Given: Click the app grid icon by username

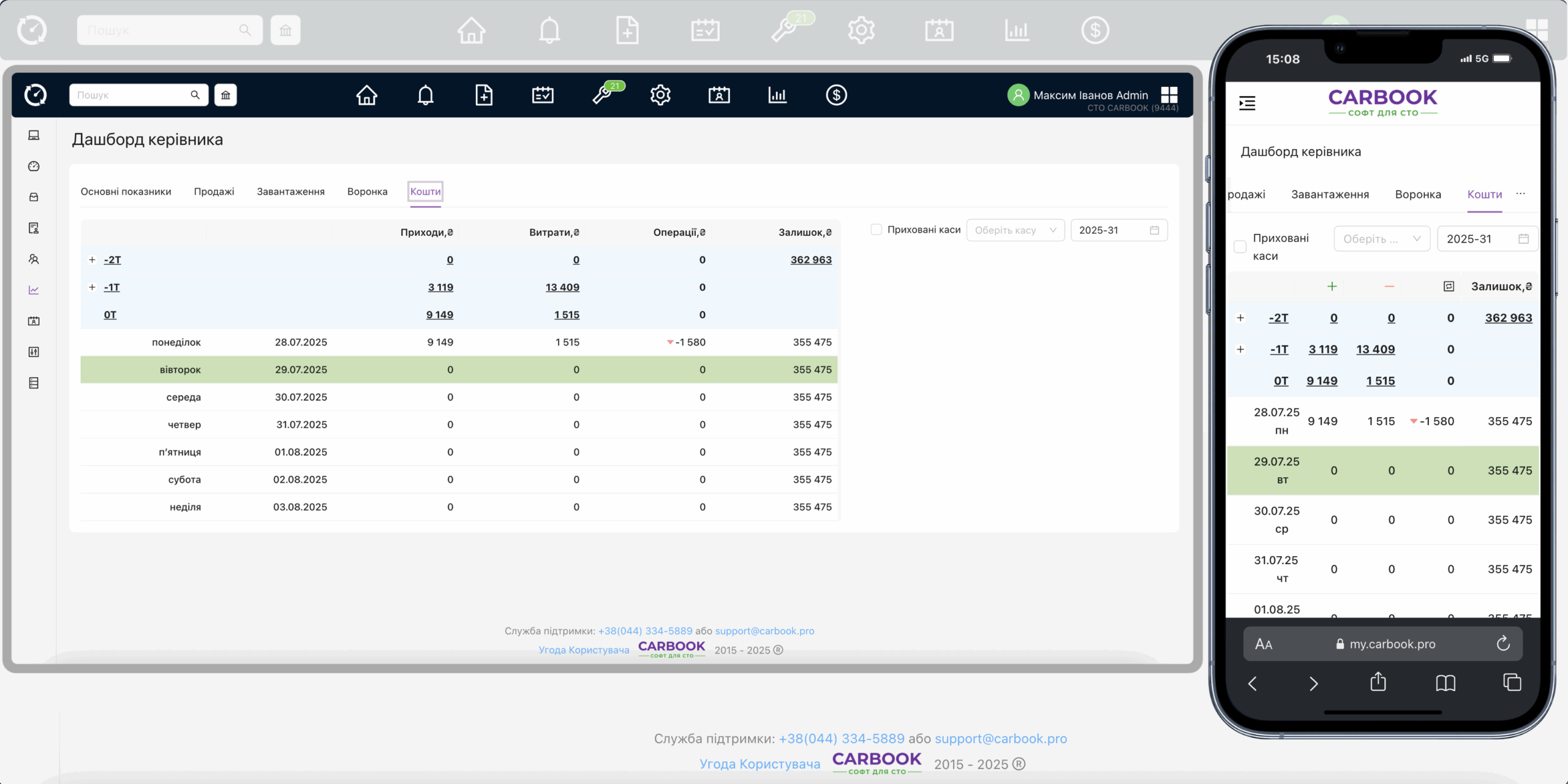Looking at the screenshot, I should [1169, 94].
